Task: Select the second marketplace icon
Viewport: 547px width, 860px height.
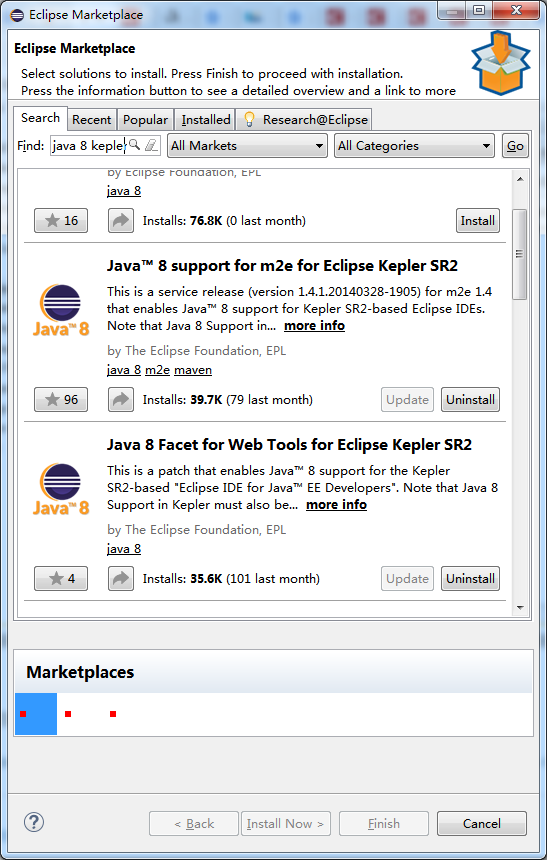Action: coord(68,714)
